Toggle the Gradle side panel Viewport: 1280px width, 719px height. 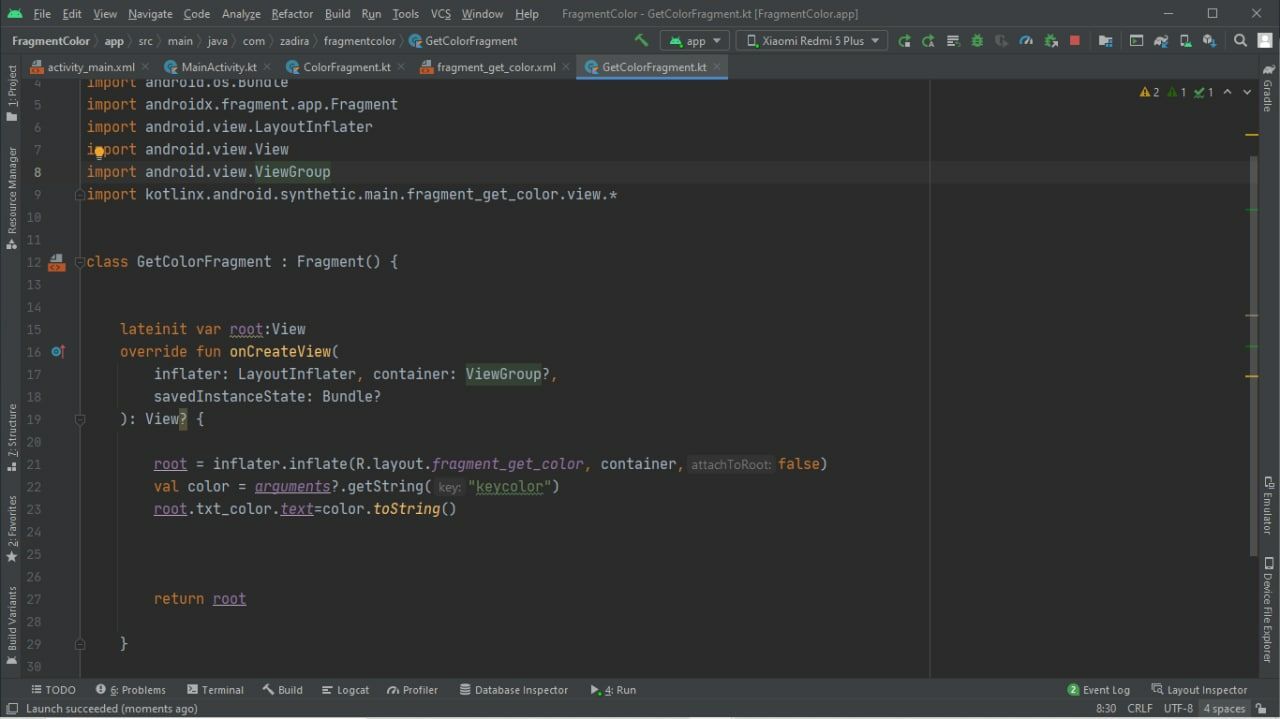click(x=1268, y=88)
